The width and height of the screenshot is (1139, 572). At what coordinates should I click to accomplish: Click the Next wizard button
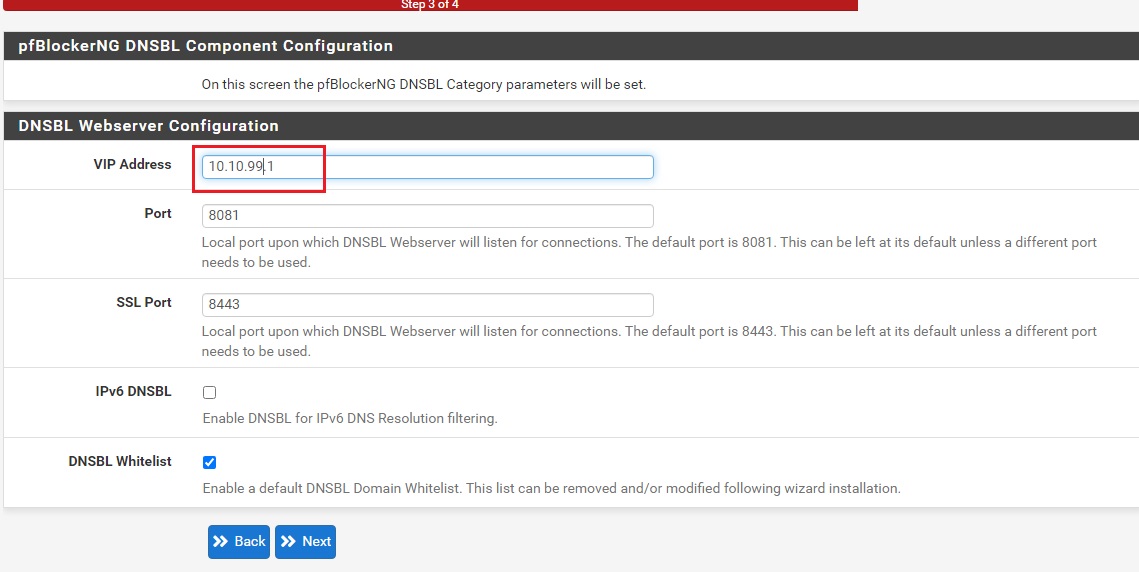click(x=305, y=541)
